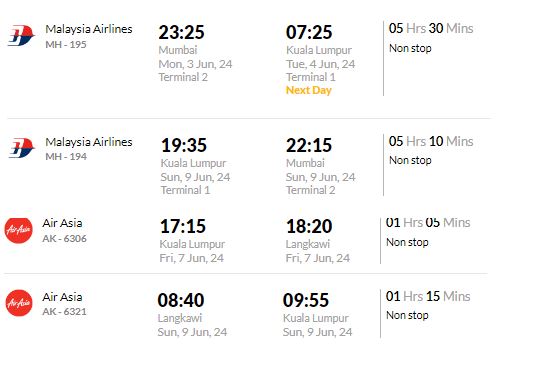Image resolution: width=538 pixels, height=369 pixels.
Task: Click the 09:55 Kuala Lumpur arrival time
Action: (x=306, y=300)
